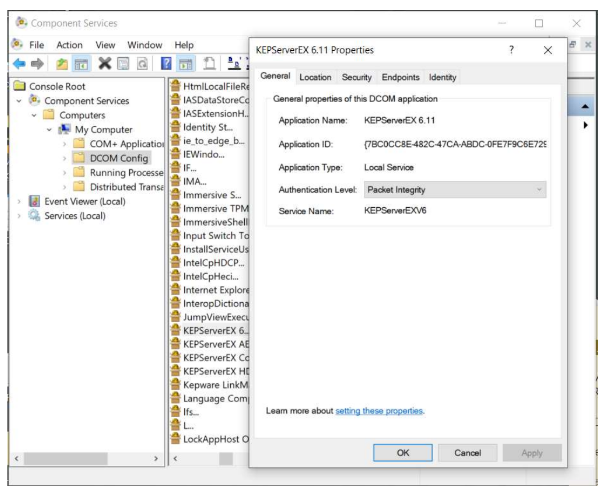Toggle Show/Hide Action Pane toolbar icon
The width and height of the screenshot is (610, 495).
coord(186,64)
